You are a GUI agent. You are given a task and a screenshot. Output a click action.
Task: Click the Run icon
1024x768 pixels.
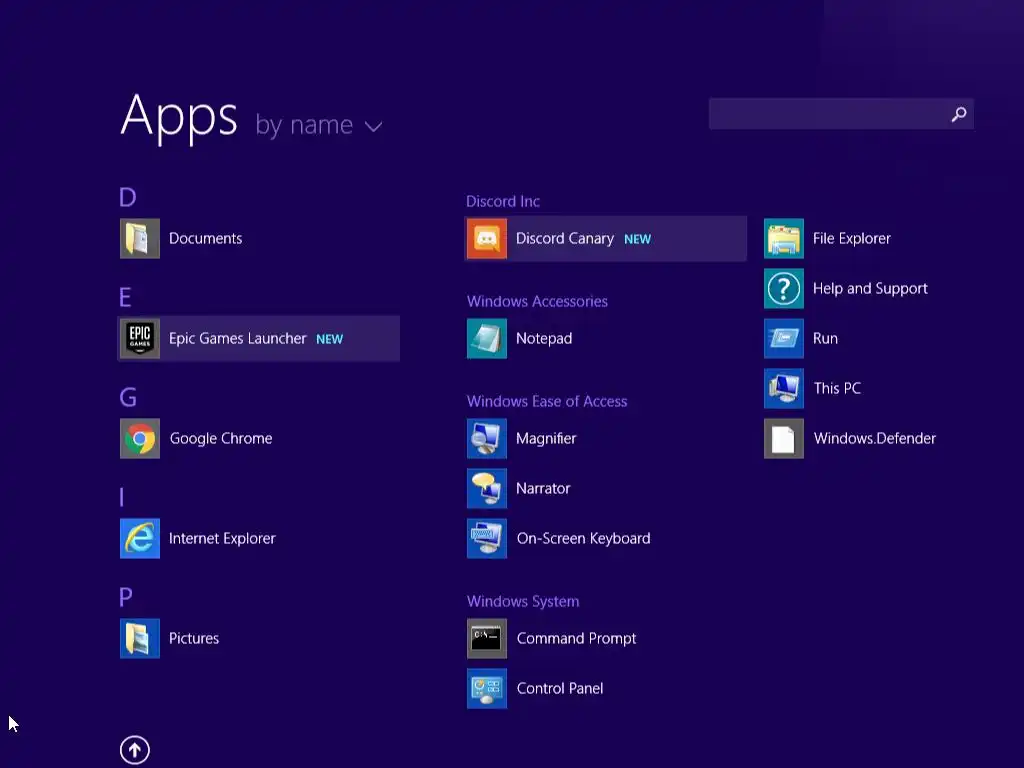point(784,338)
